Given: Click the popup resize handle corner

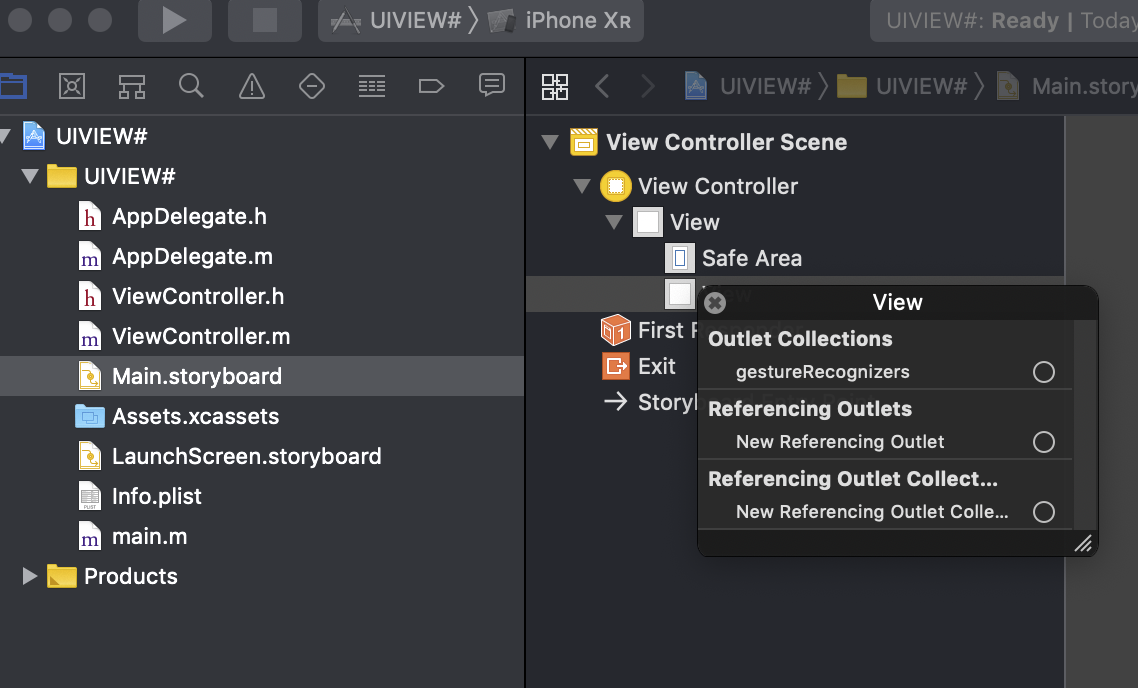Looking at the screenshot, I should [1083, 544].
